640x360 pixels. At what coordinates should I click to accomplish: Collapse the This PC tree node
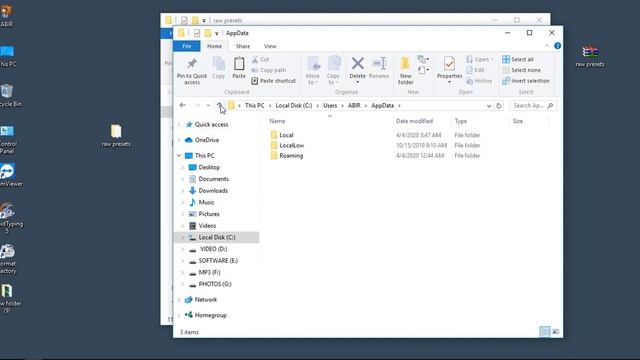pyautogui.click(x=179, y=156)
